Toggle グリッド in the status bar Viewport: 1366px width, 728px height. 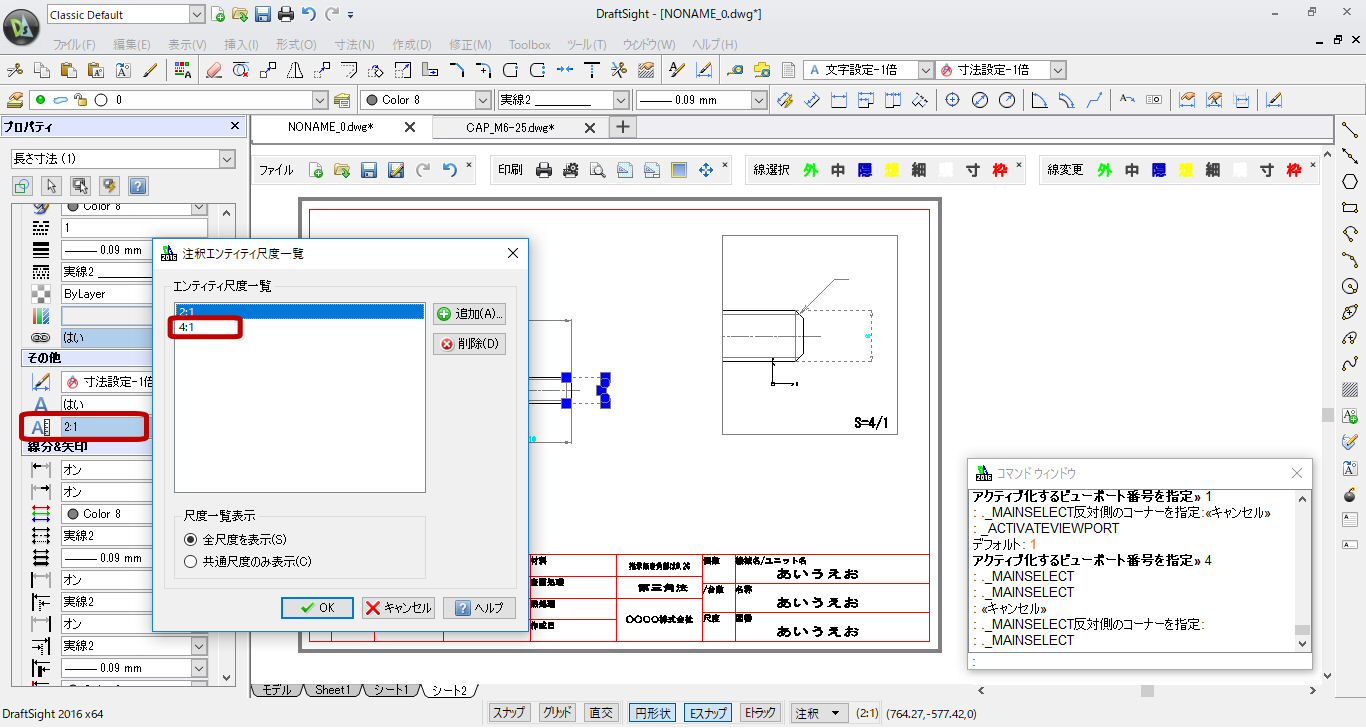[x=557, y=713]
